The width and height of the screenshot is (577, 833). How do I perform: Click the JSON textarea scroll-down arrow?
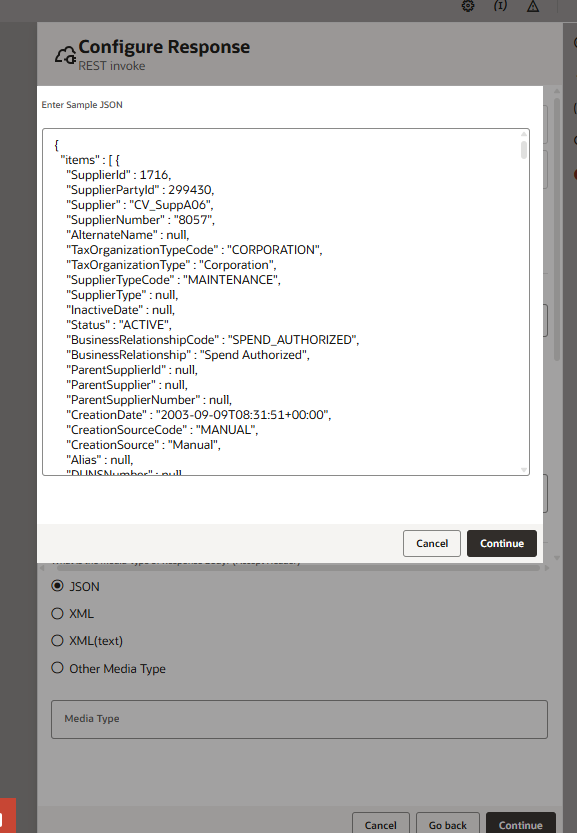point(524,470)
